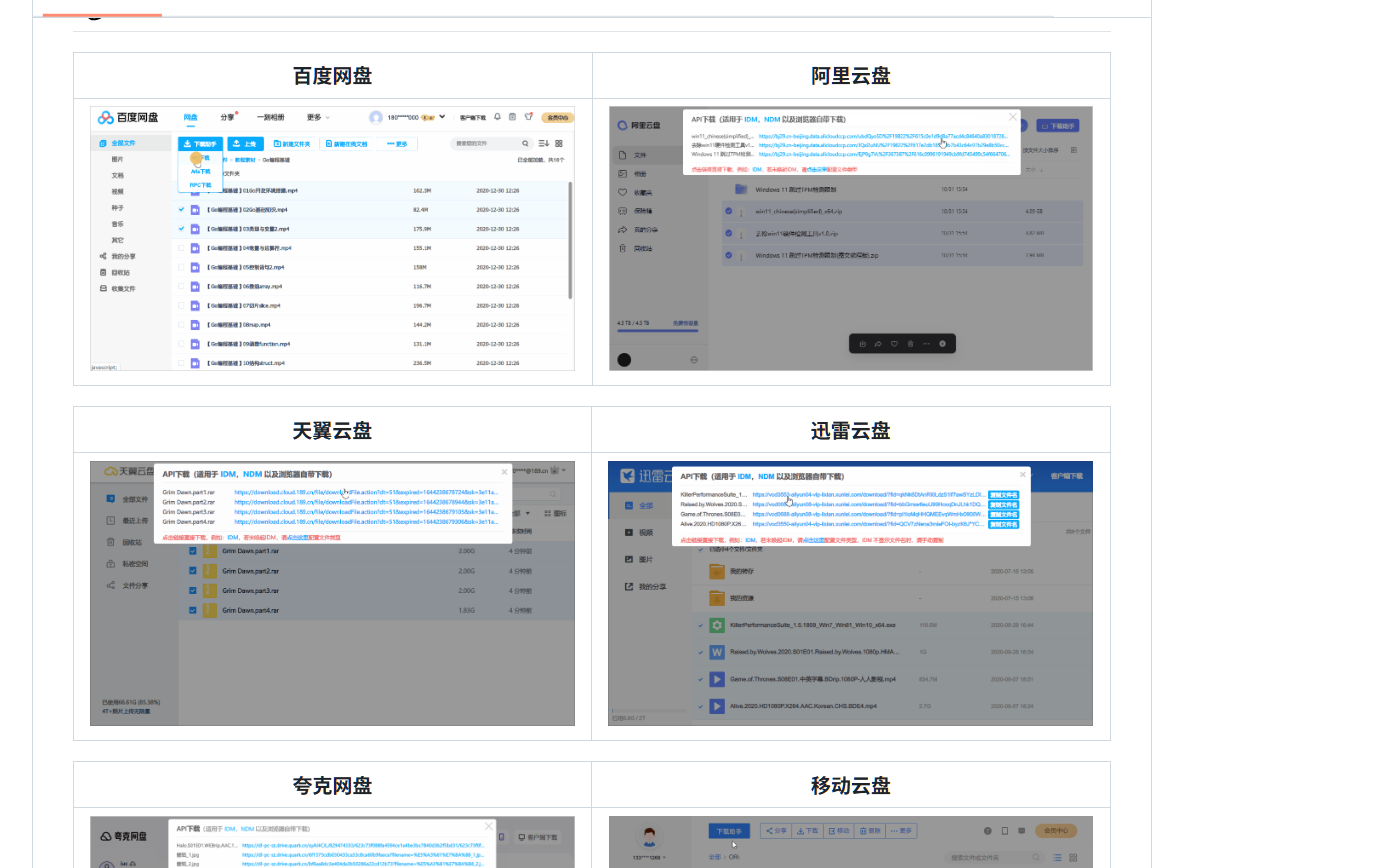1387x868 pixels.
Task: Open arrow dropdown beside Baidu username
Action: click(442, 117)
